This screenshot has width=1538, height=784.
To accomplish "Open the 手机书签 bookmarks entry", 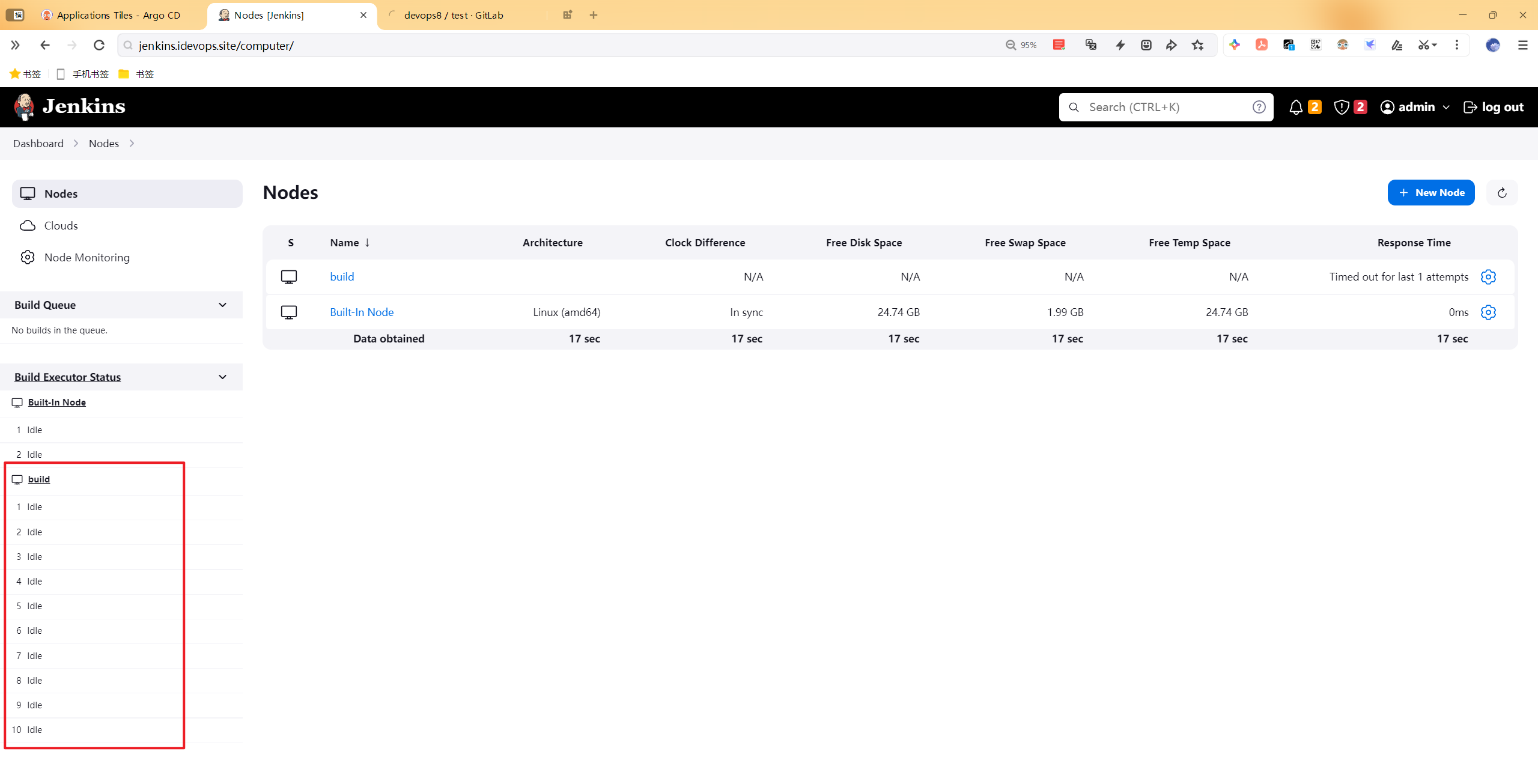I will 83,74.
